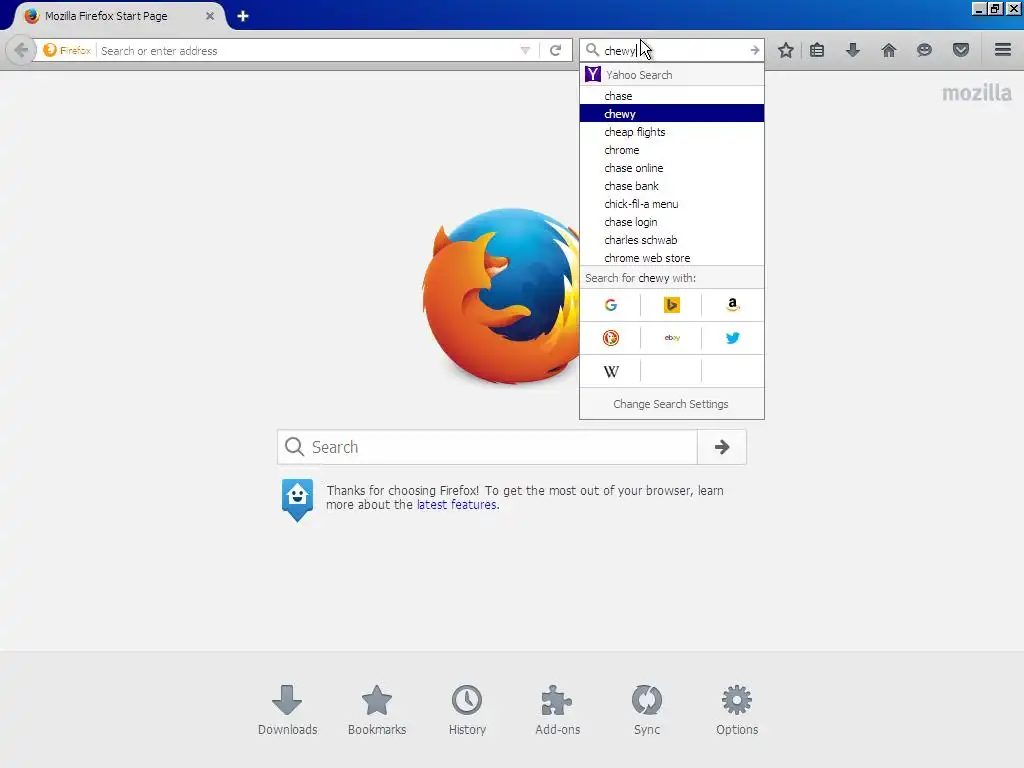Show bookmarks list icon in the toolbar
1024x768 pixels.
click(x=817, y=50)
